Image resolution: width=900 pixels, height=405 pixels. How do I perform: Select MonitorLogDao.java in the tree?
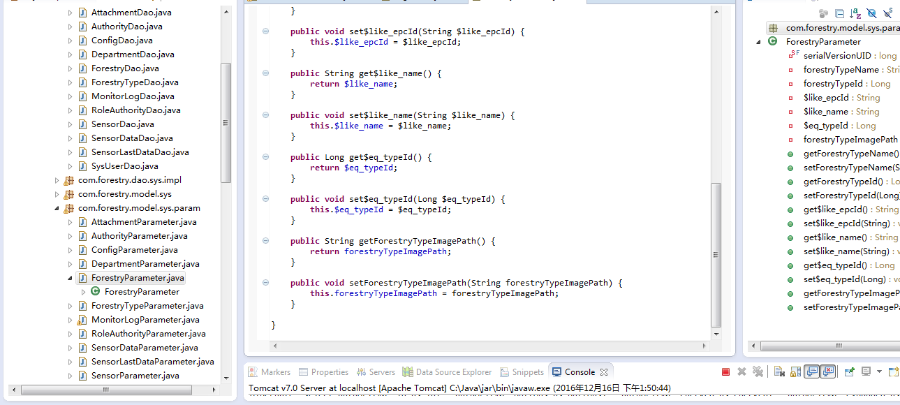click(133, 96)
